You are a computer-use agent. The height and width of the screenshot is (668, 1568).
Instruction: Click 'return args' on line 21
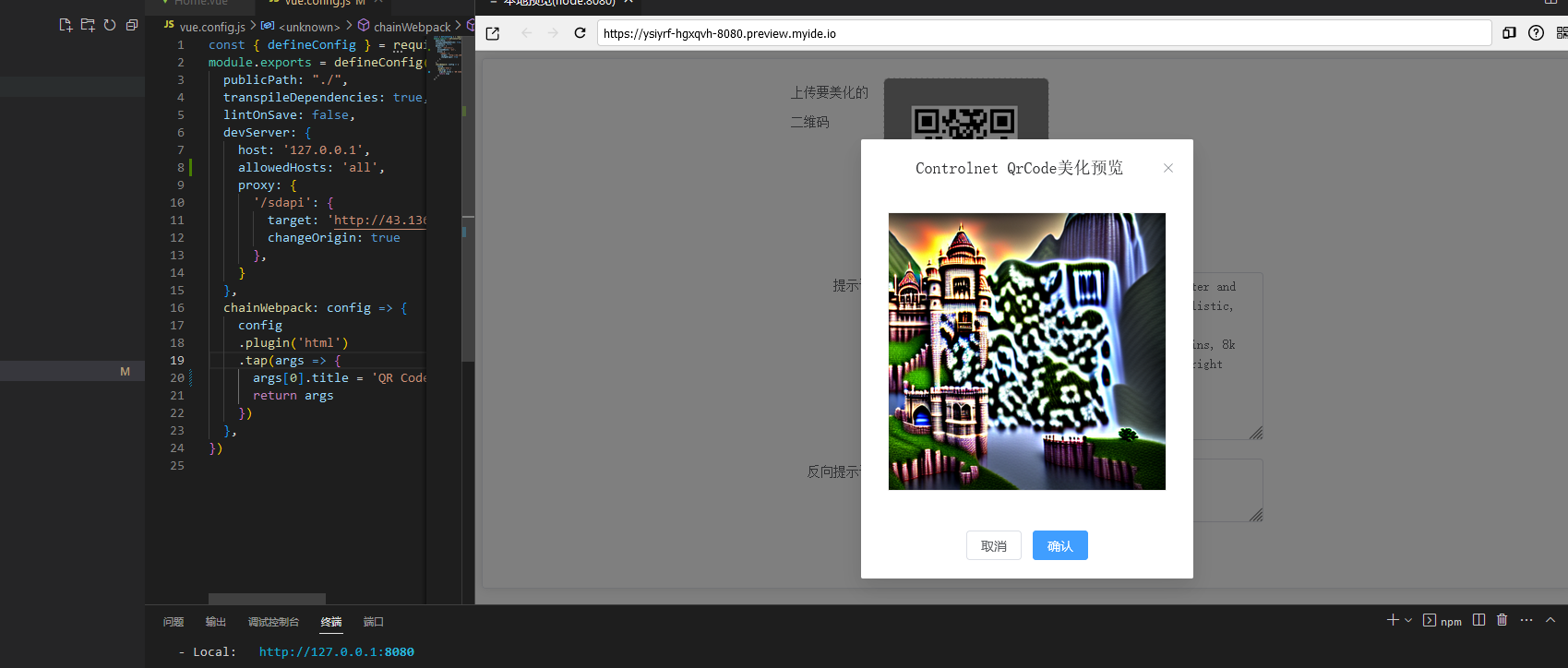(x=293, y=395)
